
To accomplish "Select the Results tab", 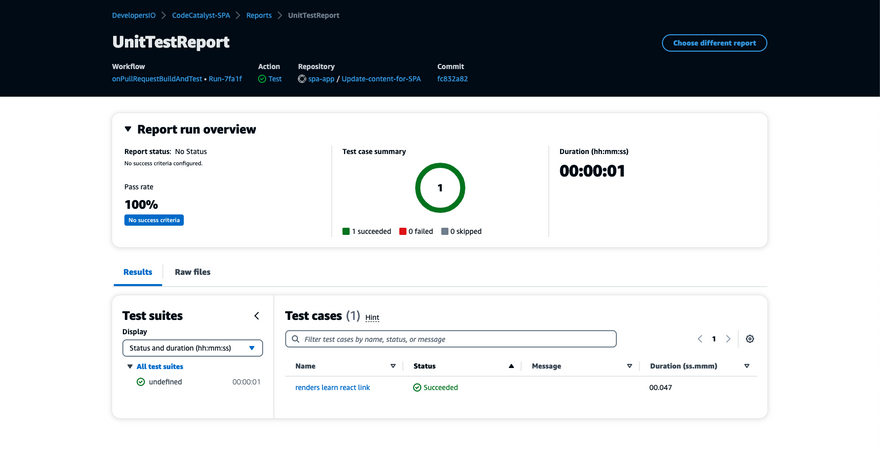I will click(137, 272).
